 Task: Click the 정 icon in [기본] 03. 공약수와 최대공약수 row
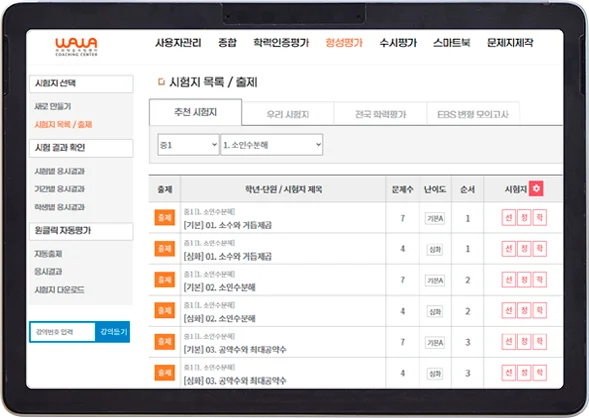pos(524,342)
